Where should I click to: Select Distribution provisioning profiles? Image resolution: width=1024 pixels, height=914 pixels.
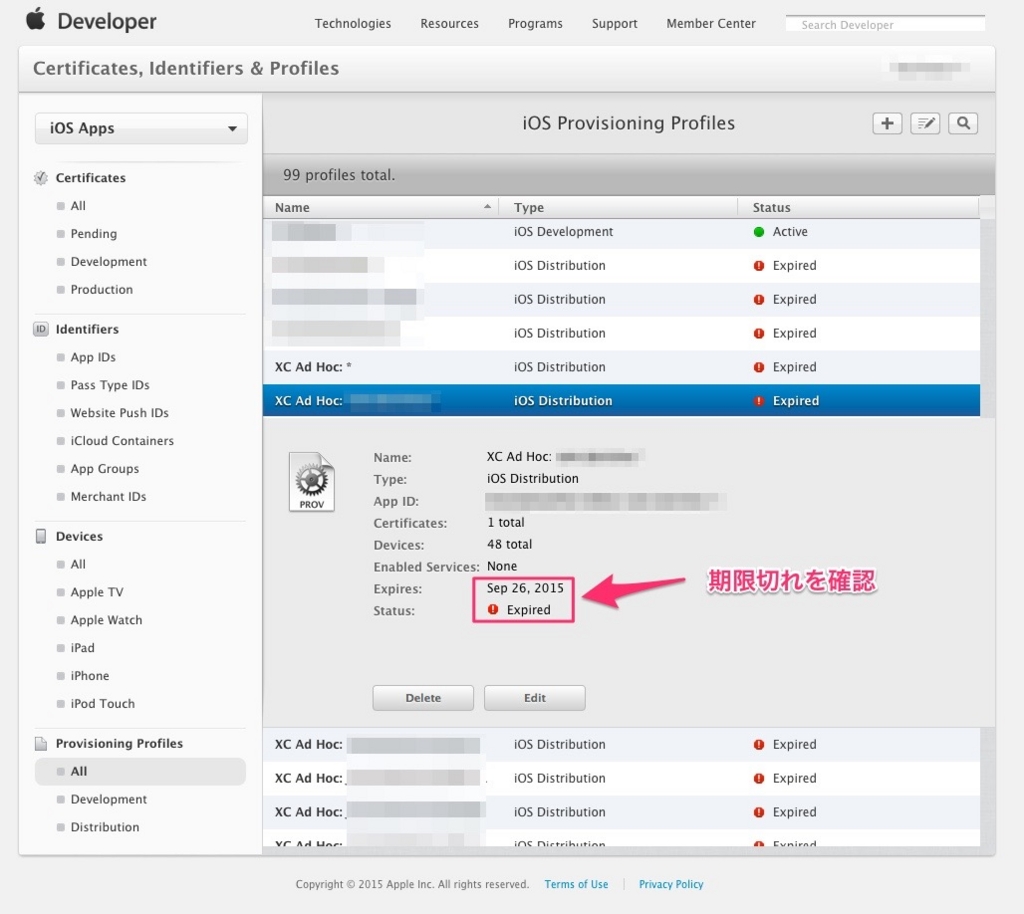pos(104,827)
